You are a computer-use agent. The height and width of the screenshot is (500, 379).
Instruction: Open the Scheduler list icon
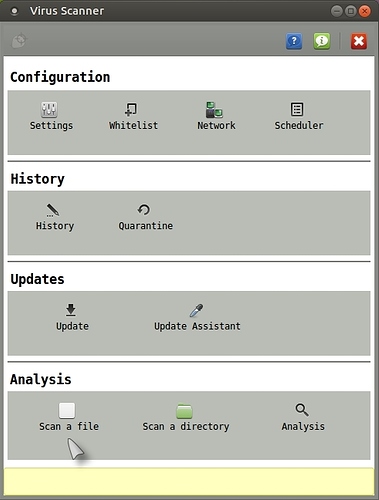click(297, 109)
